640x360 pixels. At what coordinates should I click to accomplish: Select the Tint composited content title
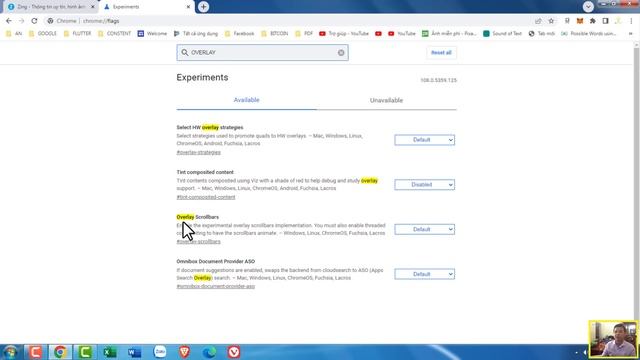(205, 172)
